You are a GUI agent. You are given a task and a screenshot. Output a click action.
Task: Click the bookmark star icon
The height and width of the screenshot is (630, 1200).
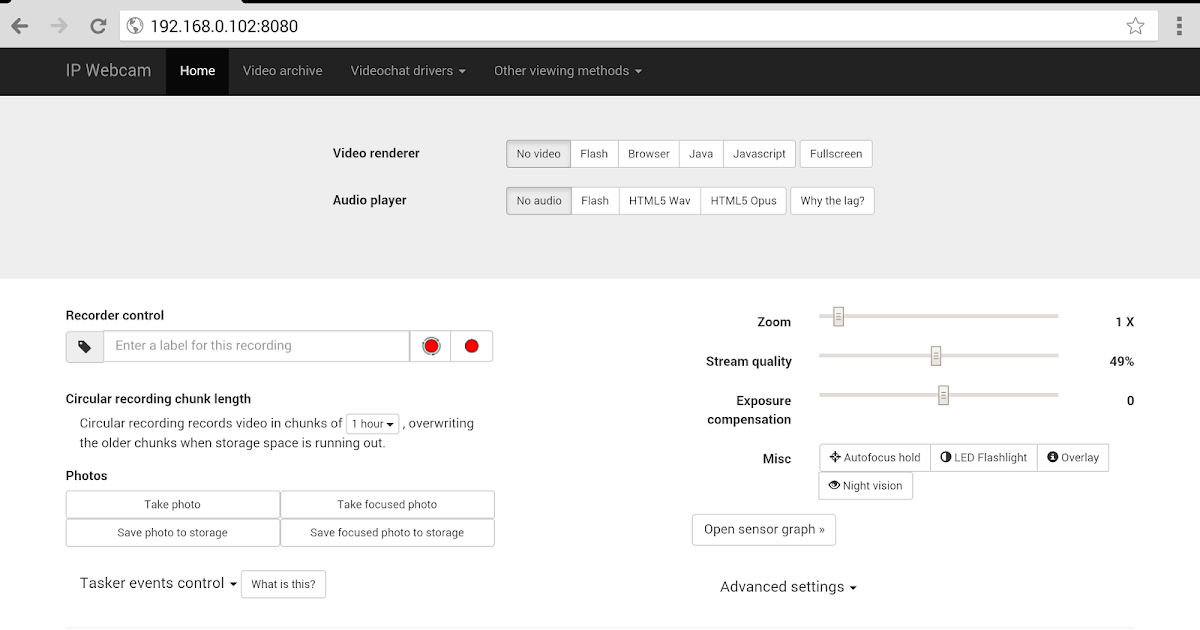1135,26
